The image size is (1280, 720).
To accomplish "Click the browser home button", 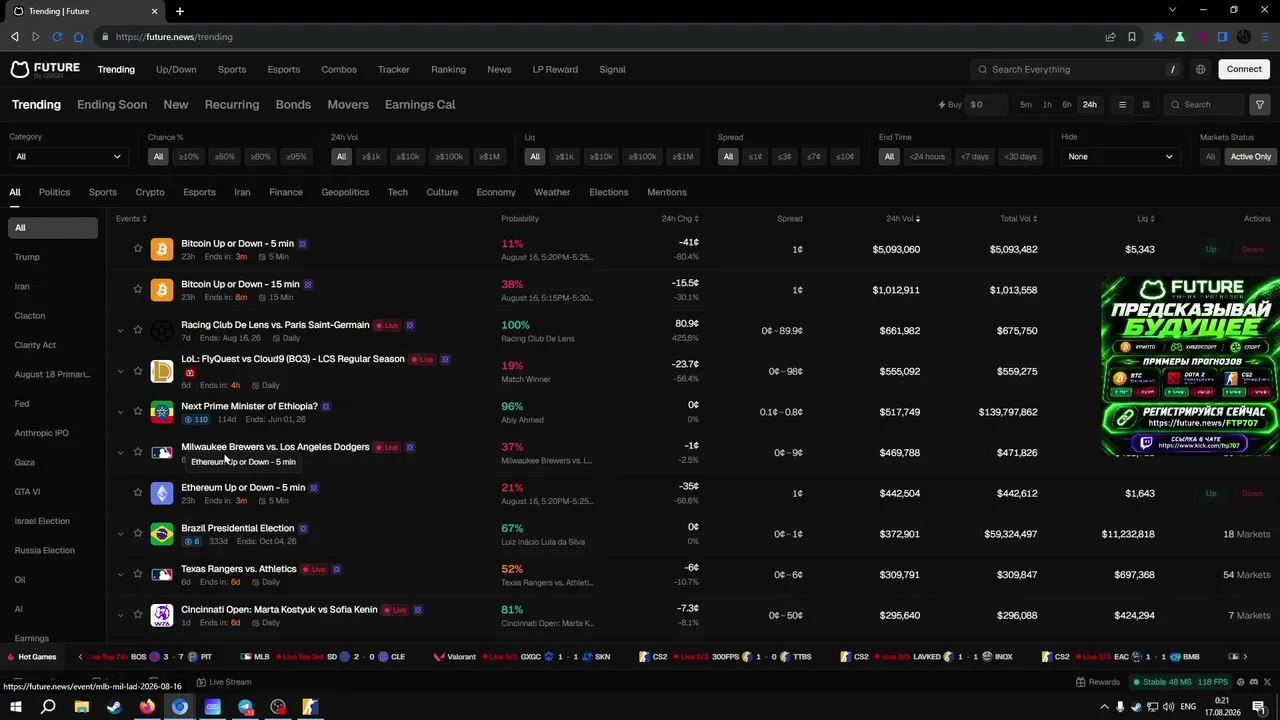I will 79,37.
